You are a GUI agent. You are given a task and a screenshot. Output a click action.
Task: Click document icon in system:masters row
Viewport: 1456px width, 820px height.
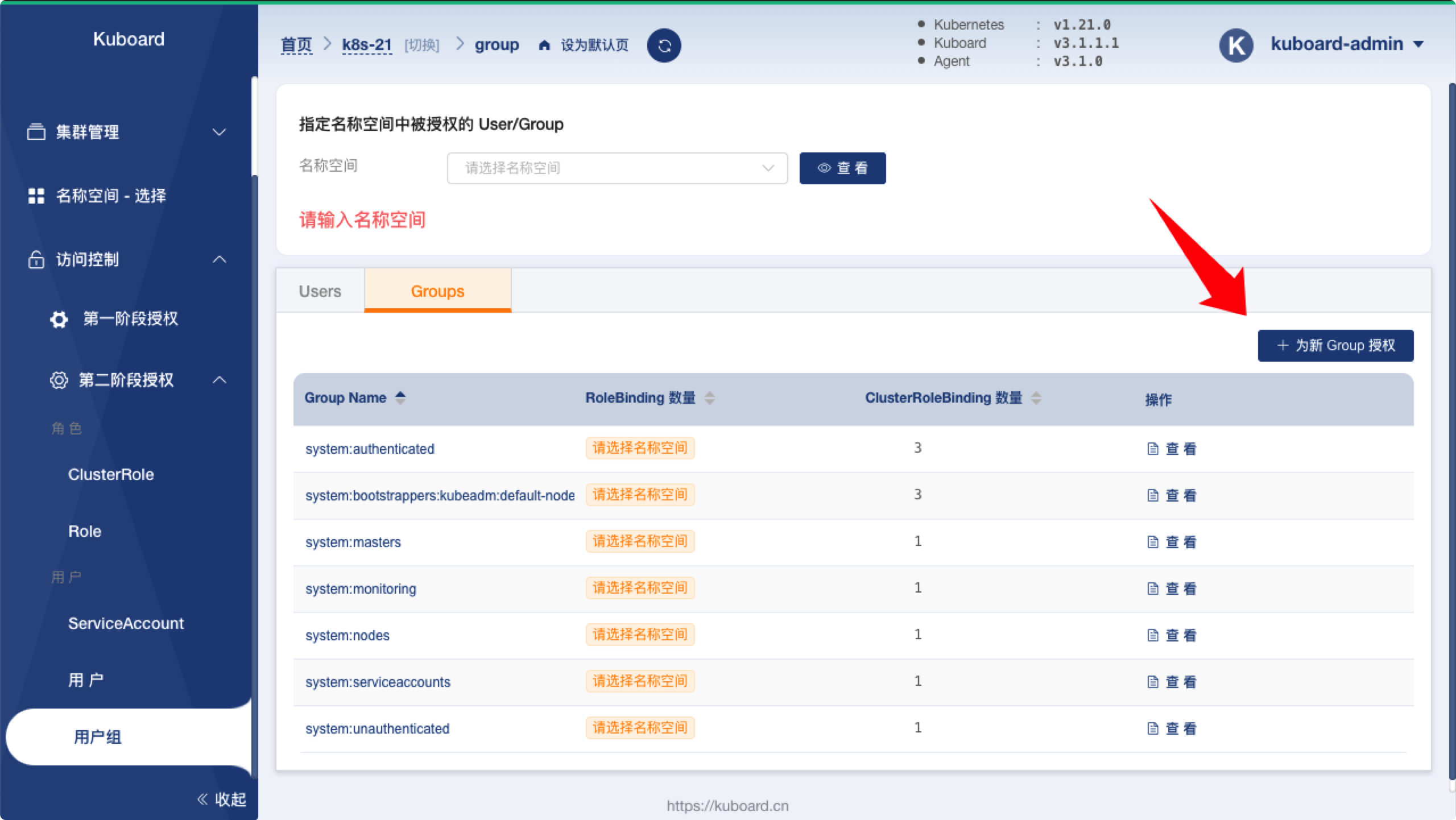coord(1153,542)
